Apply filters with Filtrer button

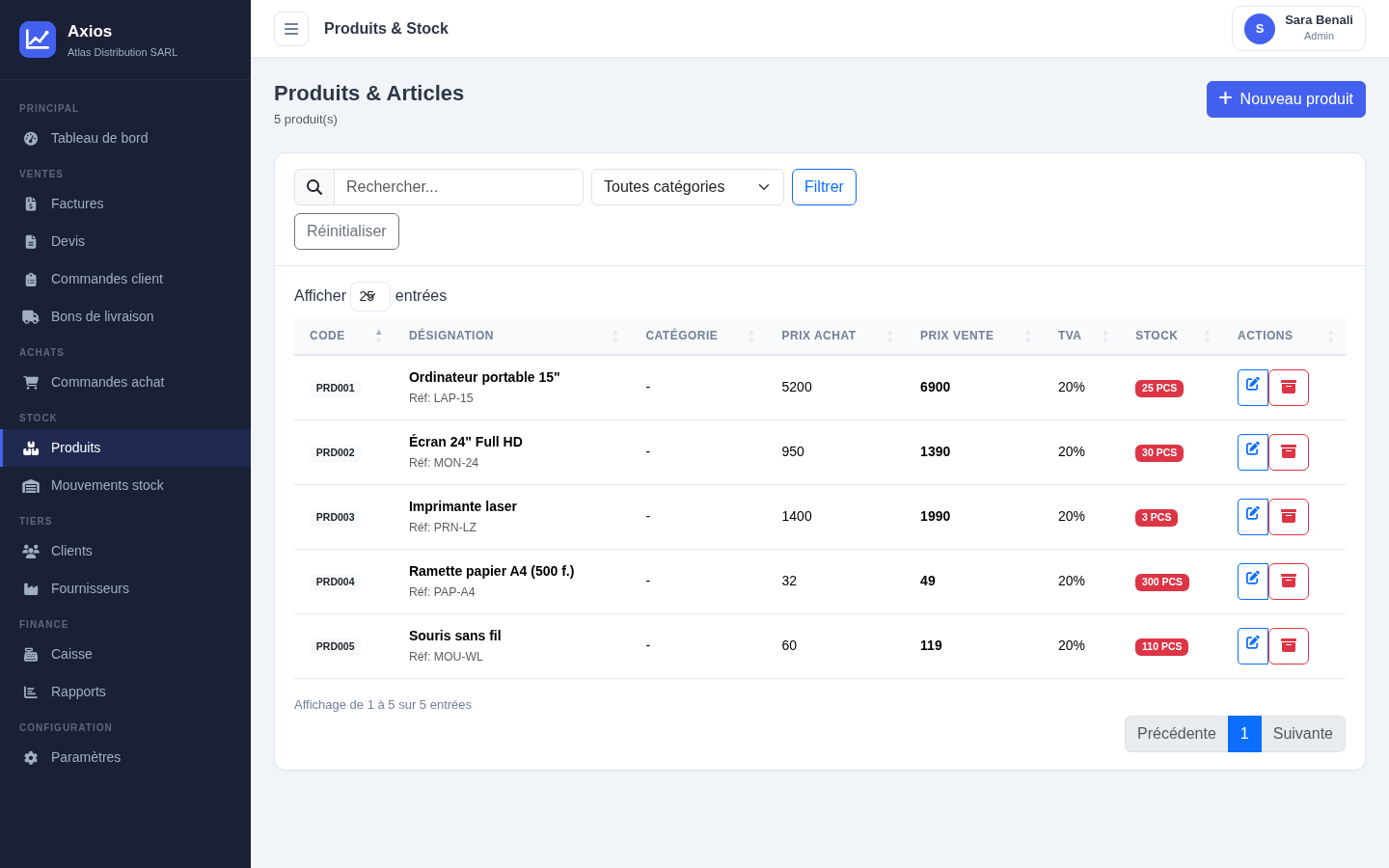click(824, 187)
